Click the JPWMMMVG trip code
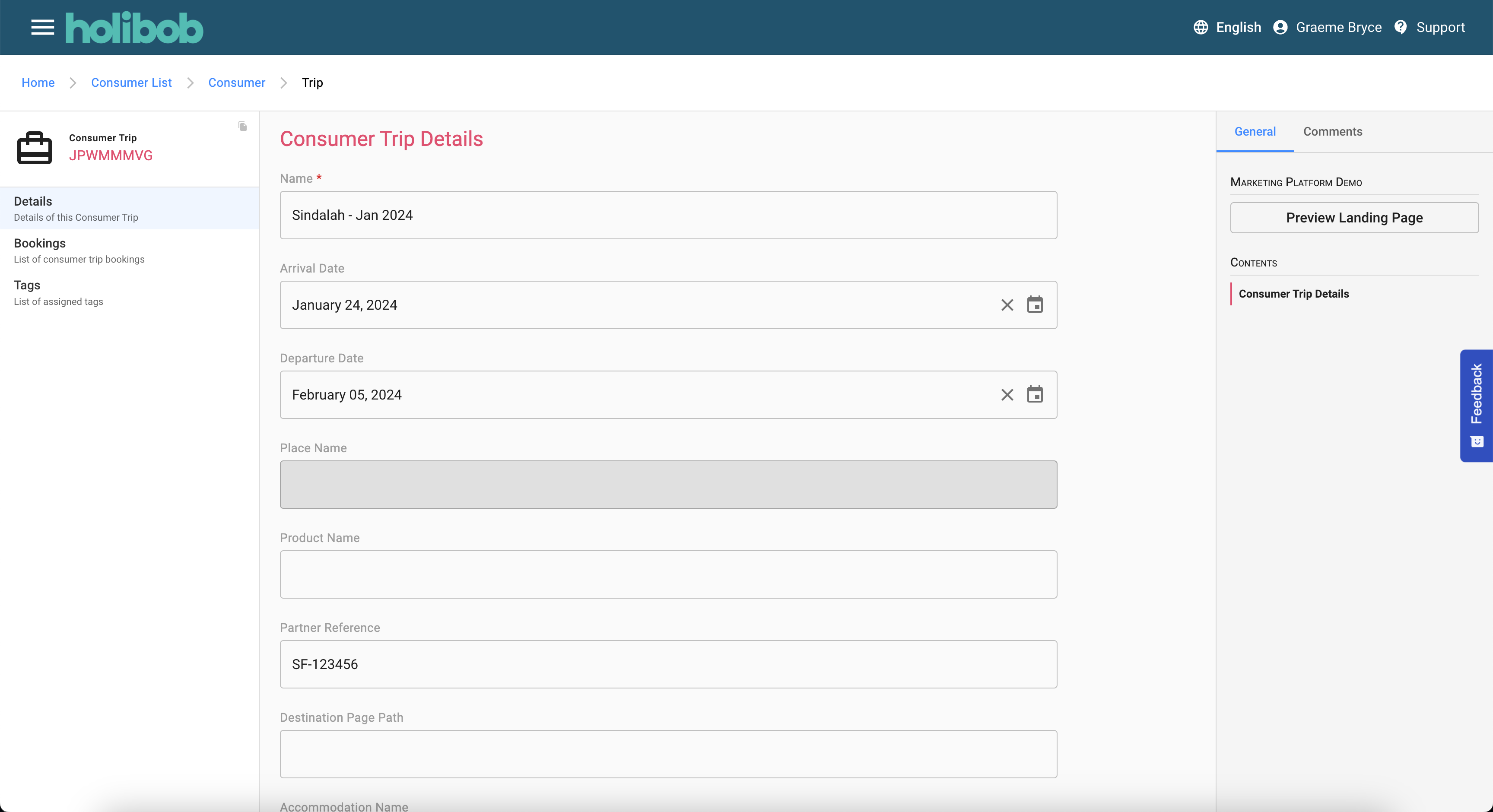This screenshot has width=1493, height=812. click(111, 155)
